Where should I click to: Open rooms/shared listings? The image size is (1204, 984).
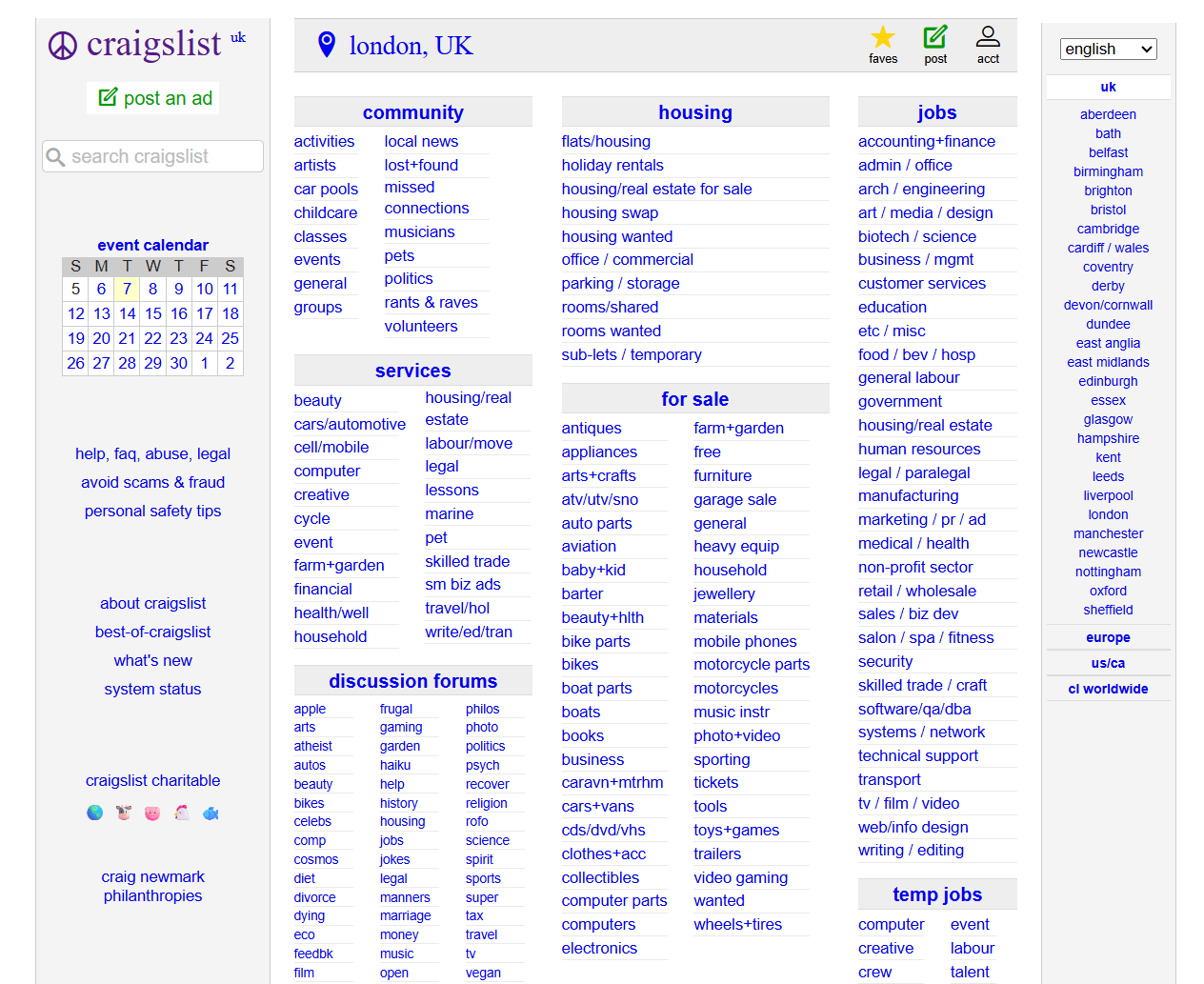pos(610,307)
